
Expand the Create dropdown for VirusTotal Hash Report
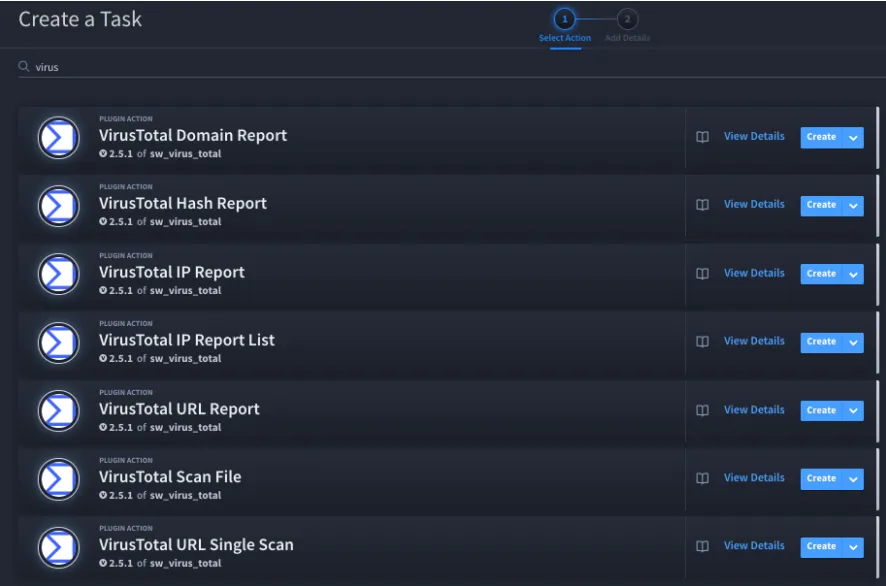(x=853, y=206)
